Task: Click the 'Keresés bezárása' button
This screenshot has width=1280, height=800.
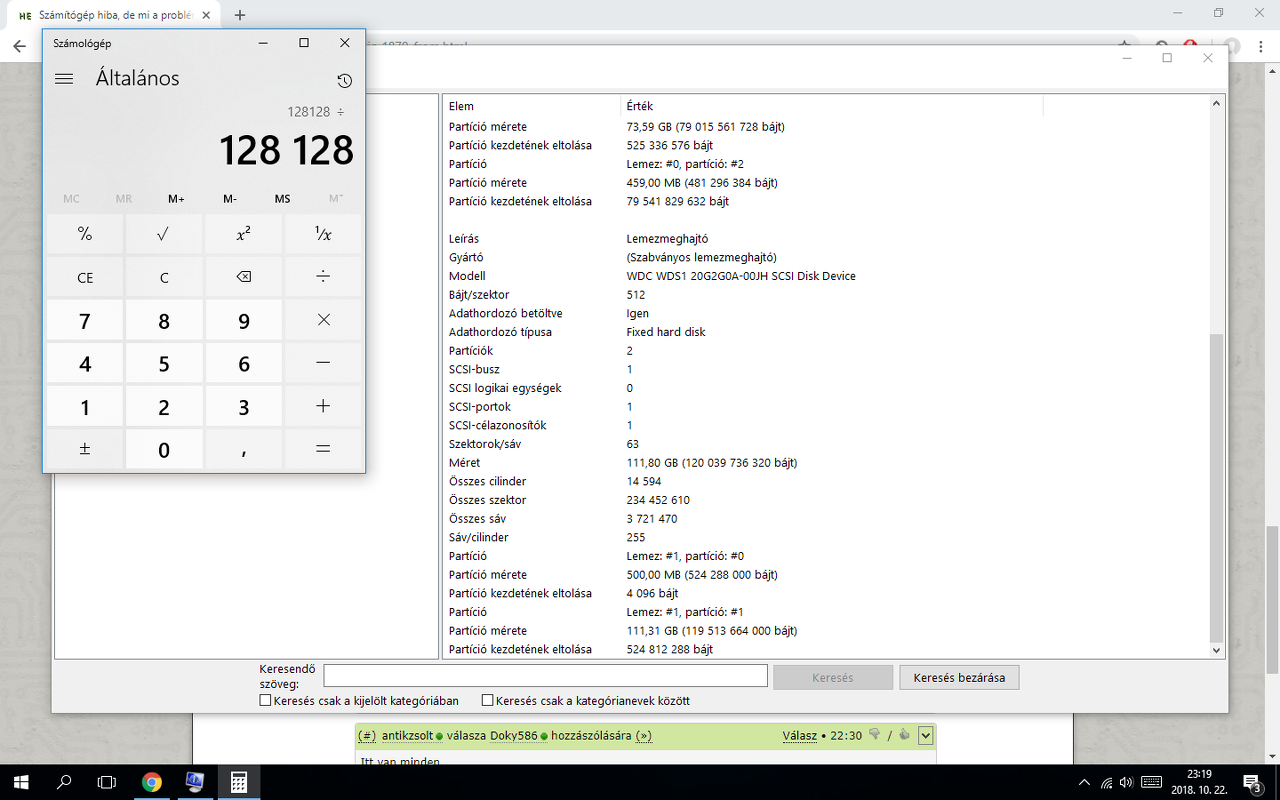Action: [959, 678]
